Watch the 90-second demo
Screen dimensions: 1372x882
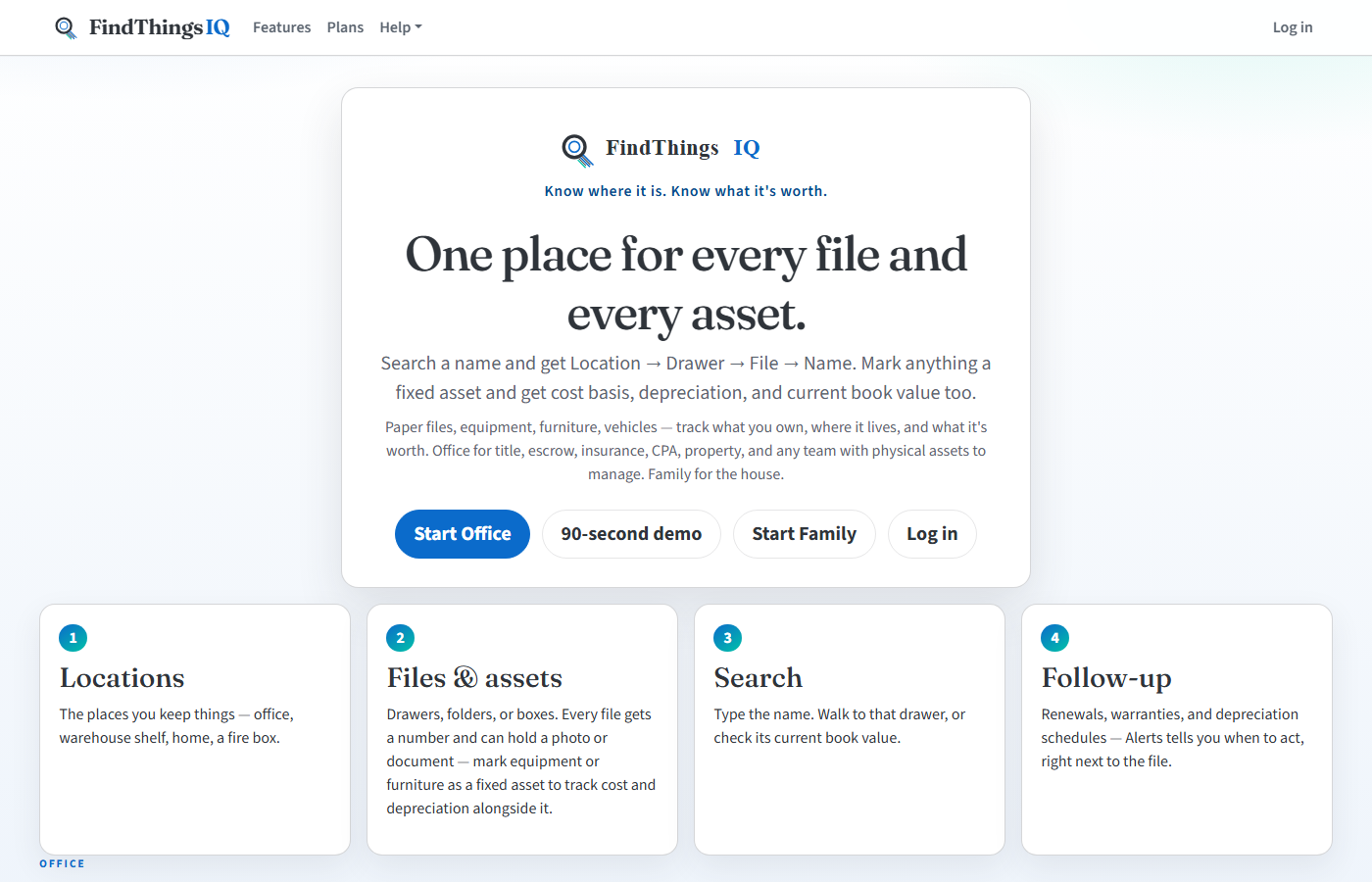pyautogui.click(x=631, y=534)
